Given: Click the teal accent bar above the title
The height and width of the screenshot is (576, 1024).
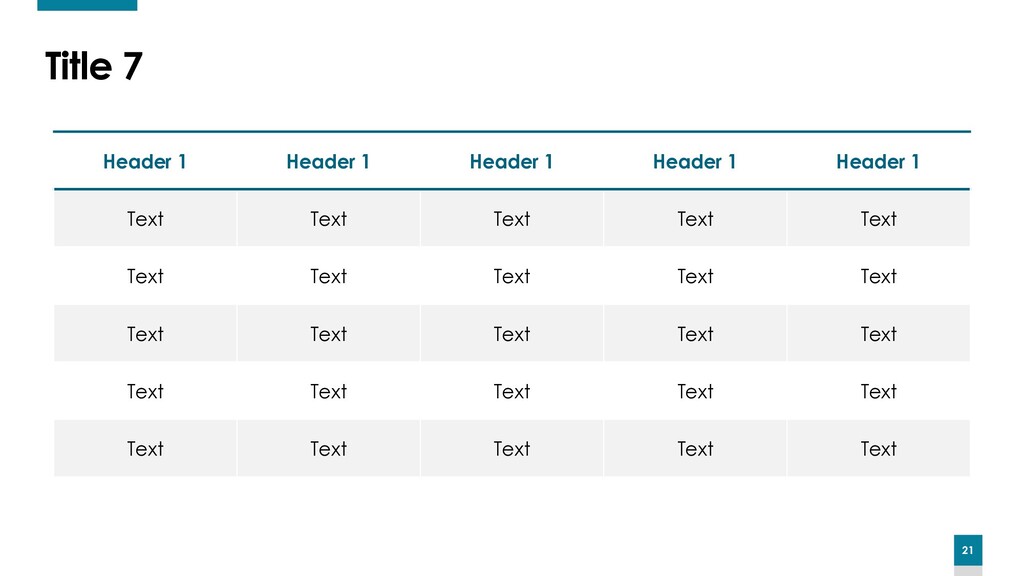Looking at the screenshot, I should pos(87,5).
